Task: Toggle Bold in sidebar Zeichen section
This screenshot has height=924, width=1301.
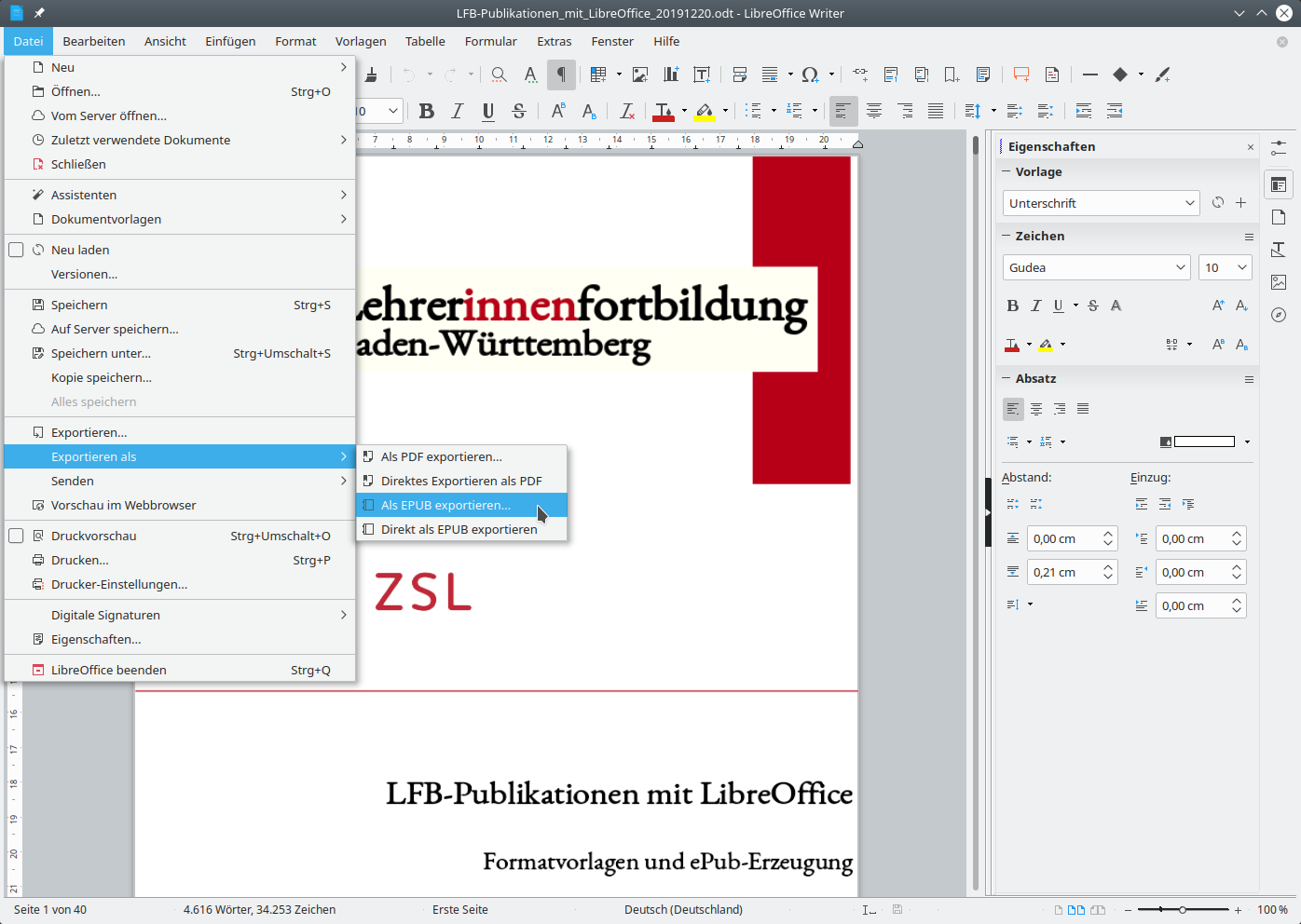Action: click(1013, 306)
